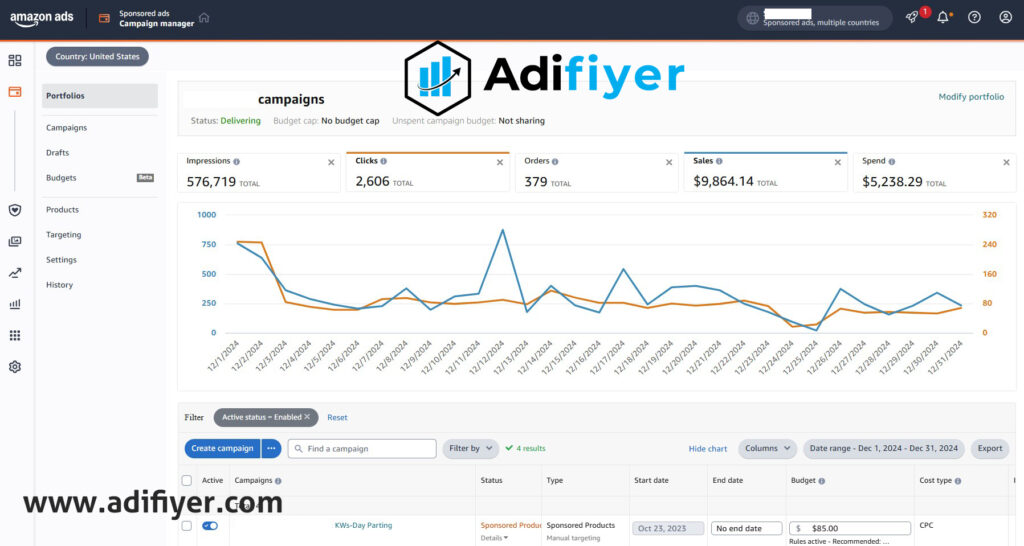Show info tooltip for Spend metric
This screenshot has width=1024, height=546.
[891, 161]
